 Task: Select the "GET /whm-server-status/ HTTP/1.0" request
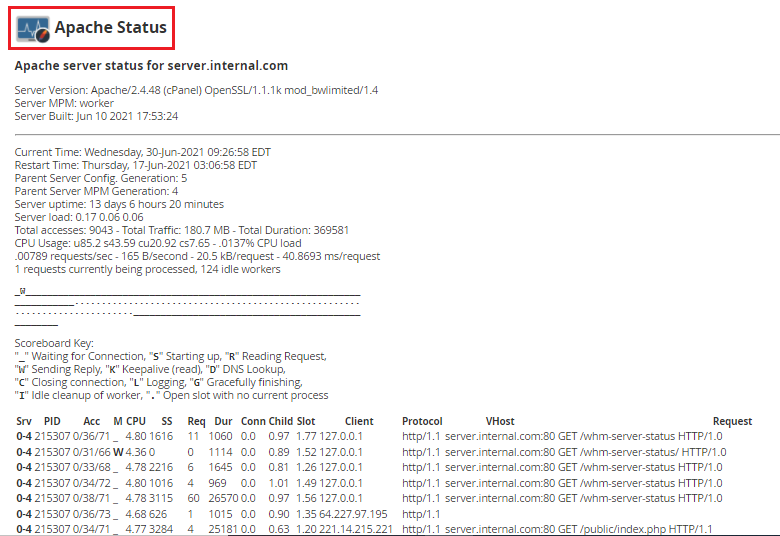click(x=642, y=452)
